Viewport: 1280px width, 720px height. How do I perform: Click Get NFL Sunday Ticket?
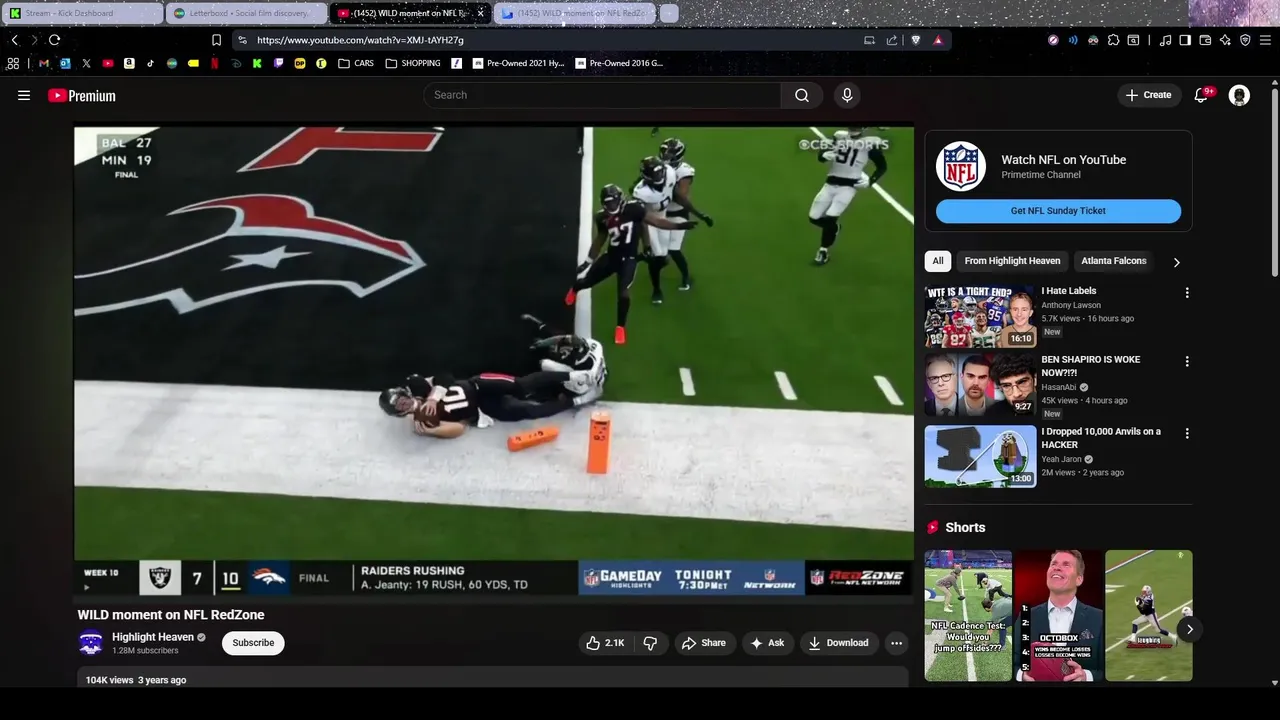[1058, 211]
